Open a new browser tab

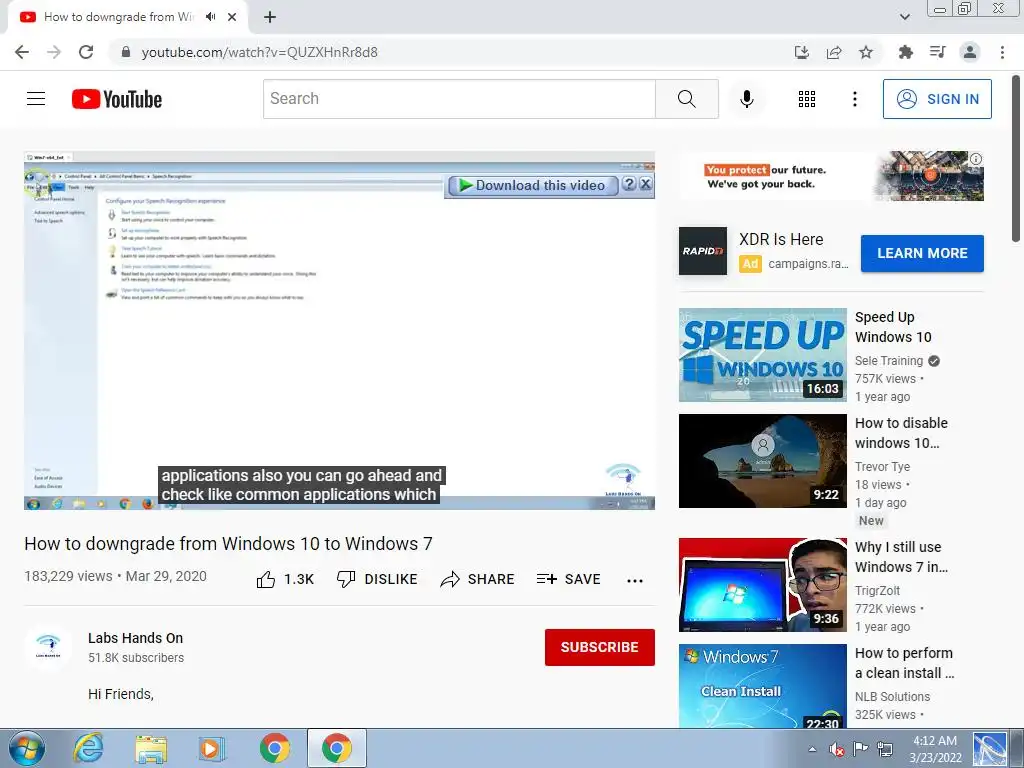tap(270, 17)
